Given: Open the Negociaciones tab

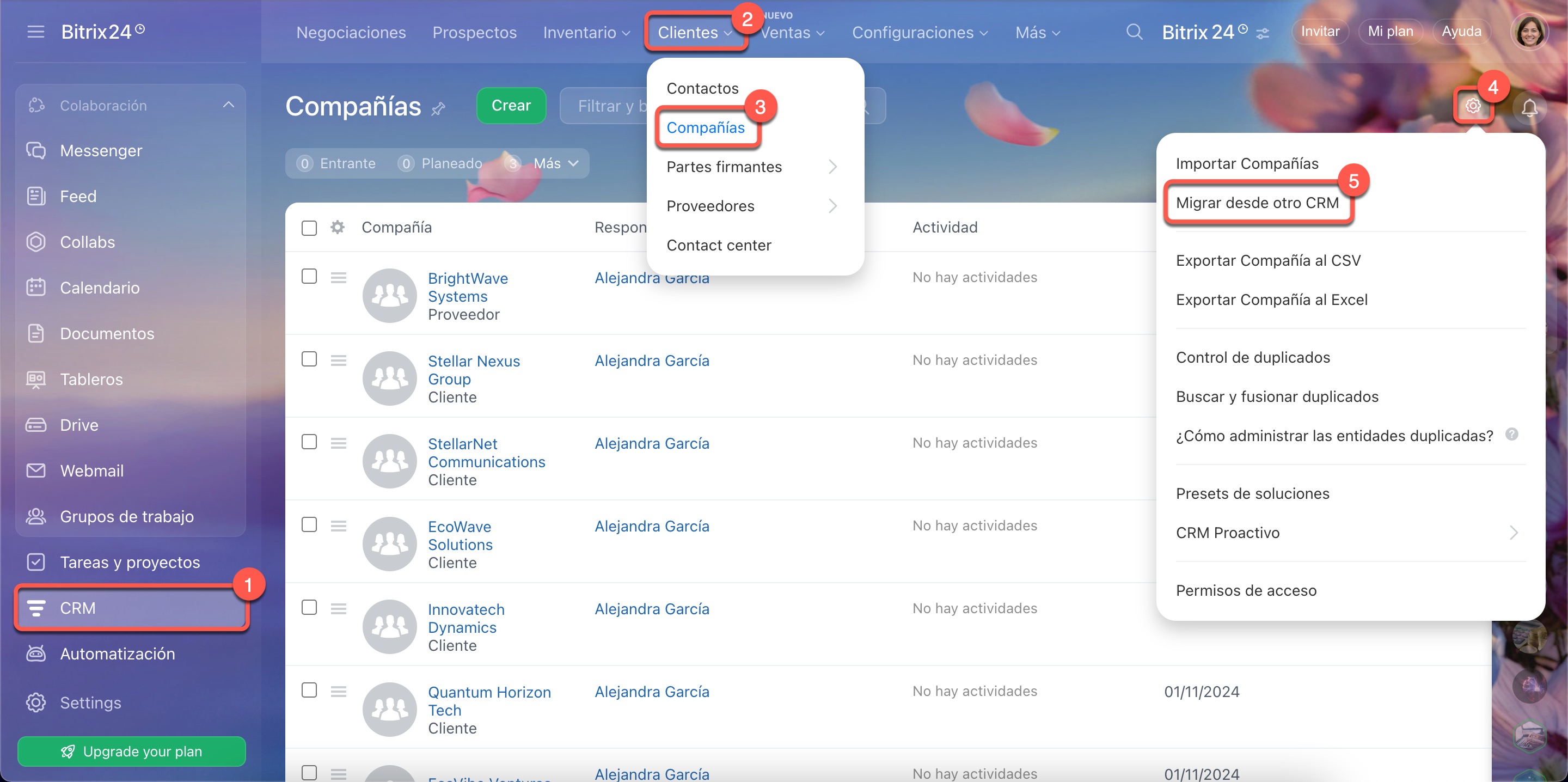Looking at the screenshot, I should 351,32.
